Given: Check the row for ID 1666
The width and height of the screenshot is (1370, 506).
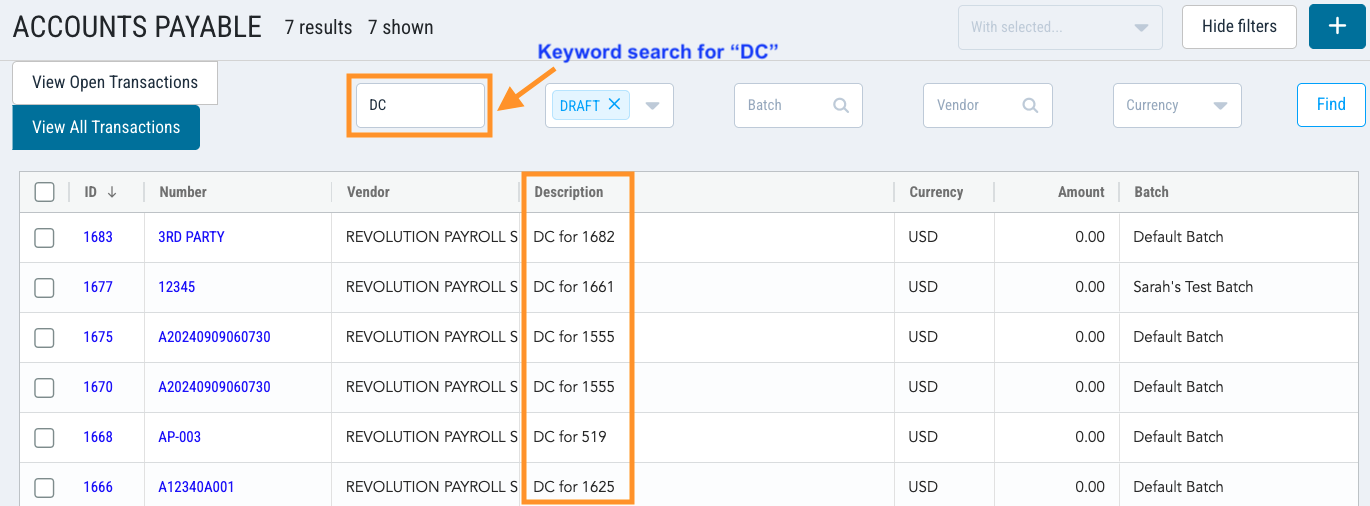Looking at the screenshot, I should coord(44,488).
